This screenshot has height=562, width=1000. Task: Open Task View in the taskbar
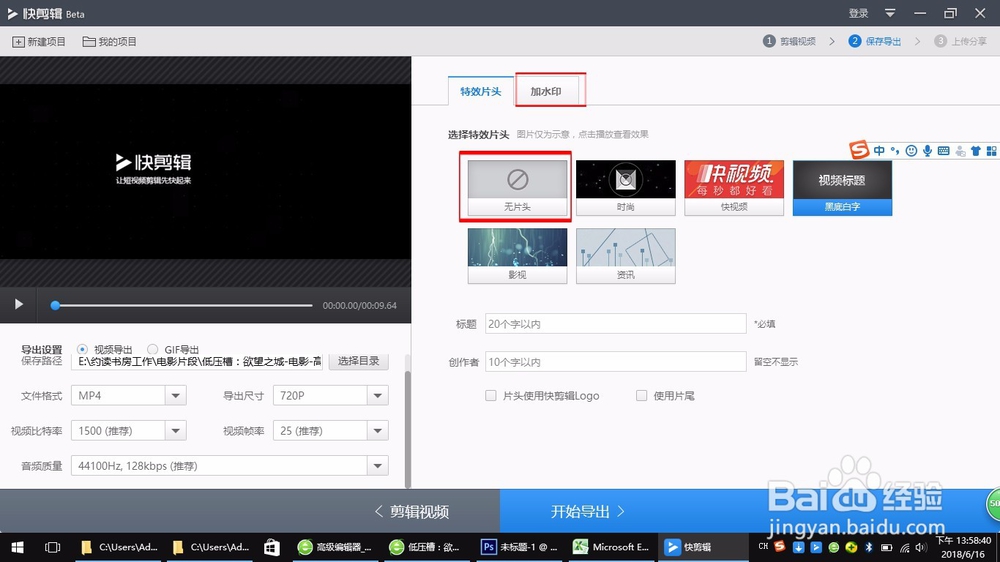[x=52, y=547]
